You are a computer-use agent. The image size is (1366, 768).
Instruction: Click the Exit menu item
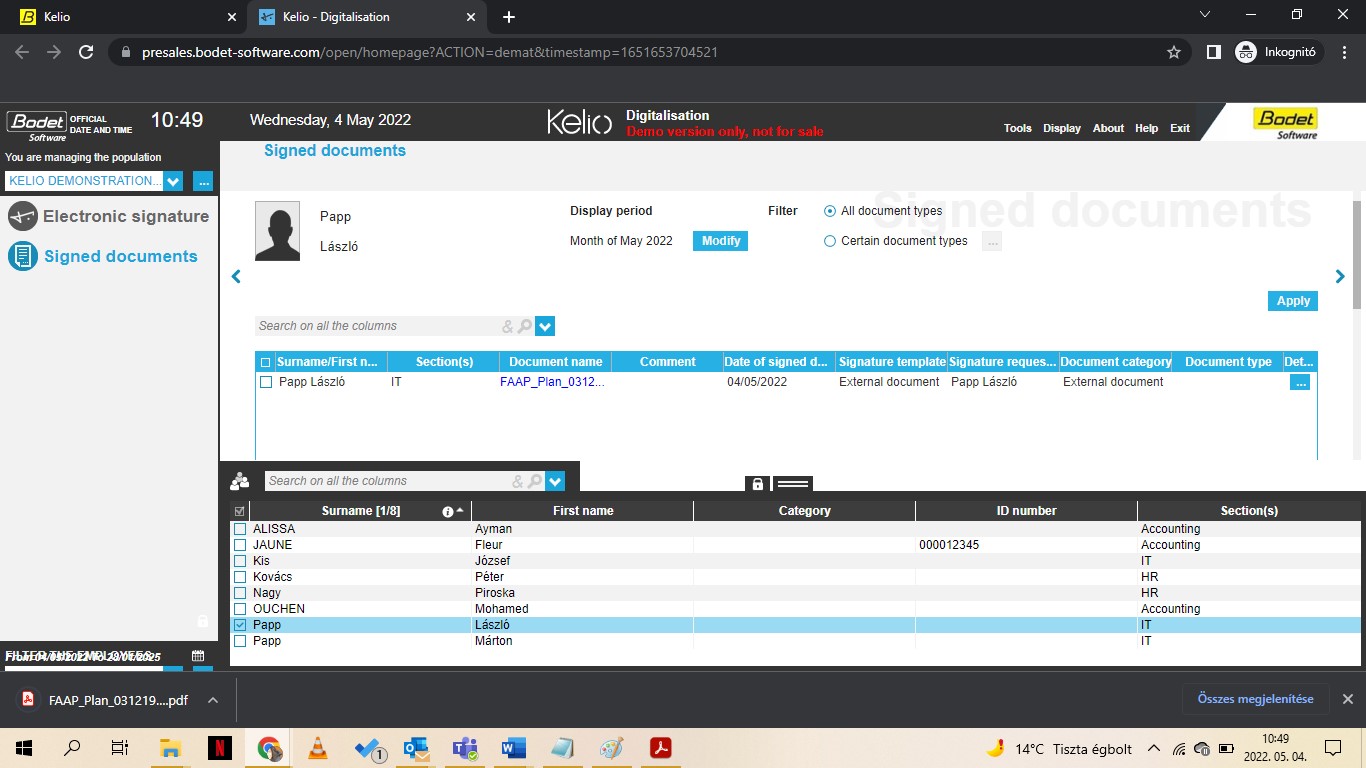point(1180,128)
